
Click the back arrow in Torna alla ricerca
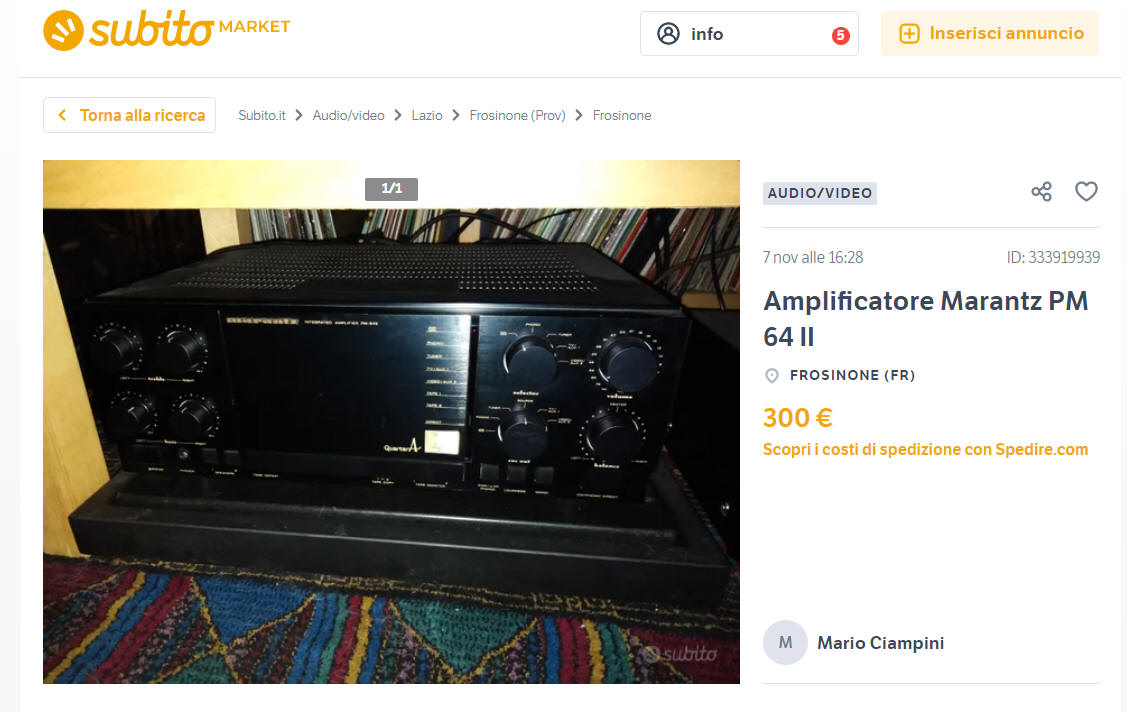click(63, 115)
